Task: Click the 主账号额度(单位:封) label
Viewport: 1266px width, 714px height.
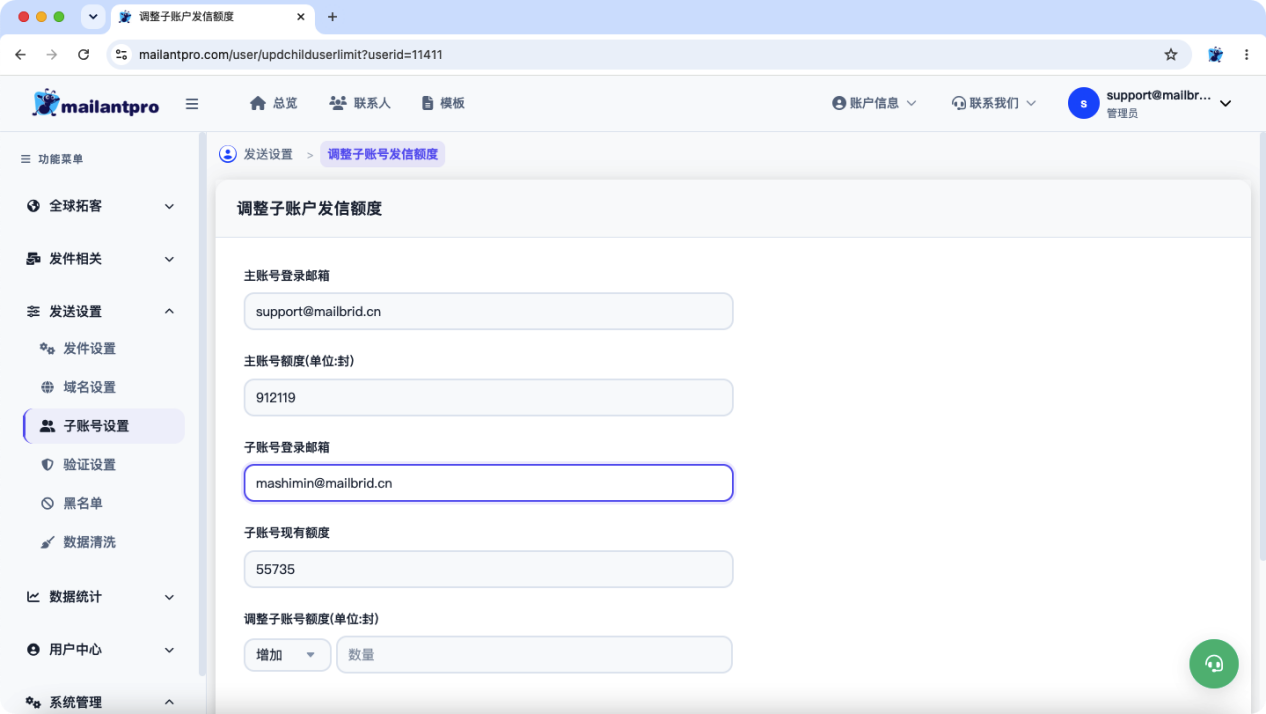Action: 299,361
